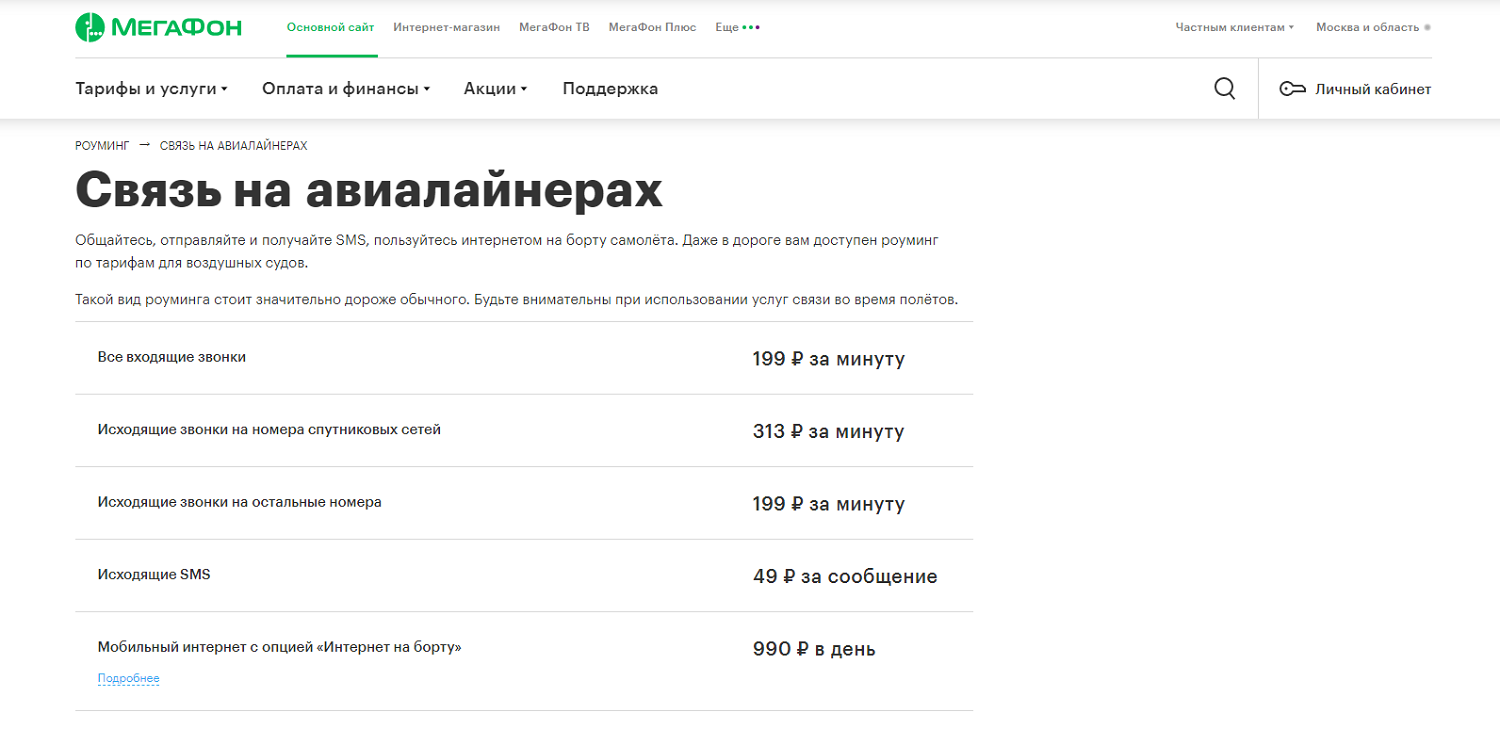Switch to МегаФон ТВ tab
The height and width of the screenshot is (729, 1500).
pyautogui.click(x=554, y=27)
